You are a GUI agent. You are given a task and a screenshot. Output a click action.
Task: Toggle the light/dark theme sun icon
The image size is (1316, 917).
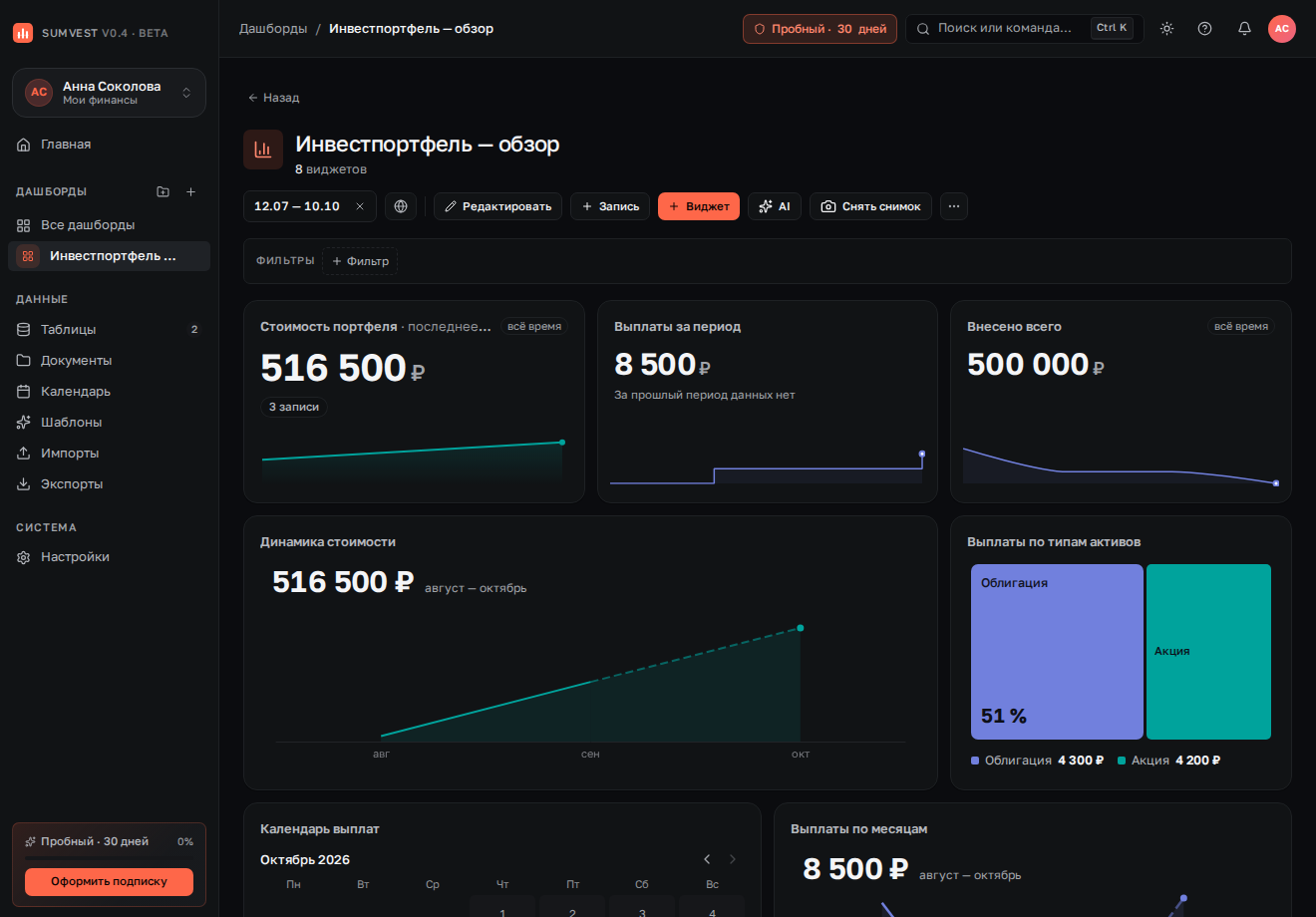1166,29
